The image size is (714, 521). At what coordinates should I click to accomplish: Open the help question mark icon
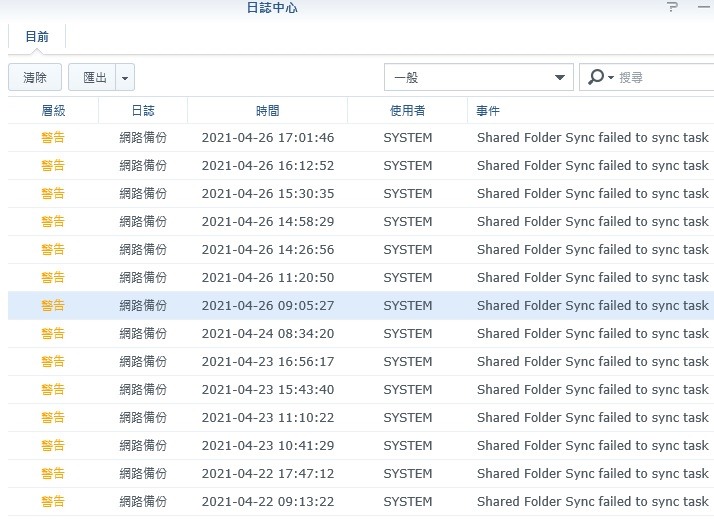(672, 7)
